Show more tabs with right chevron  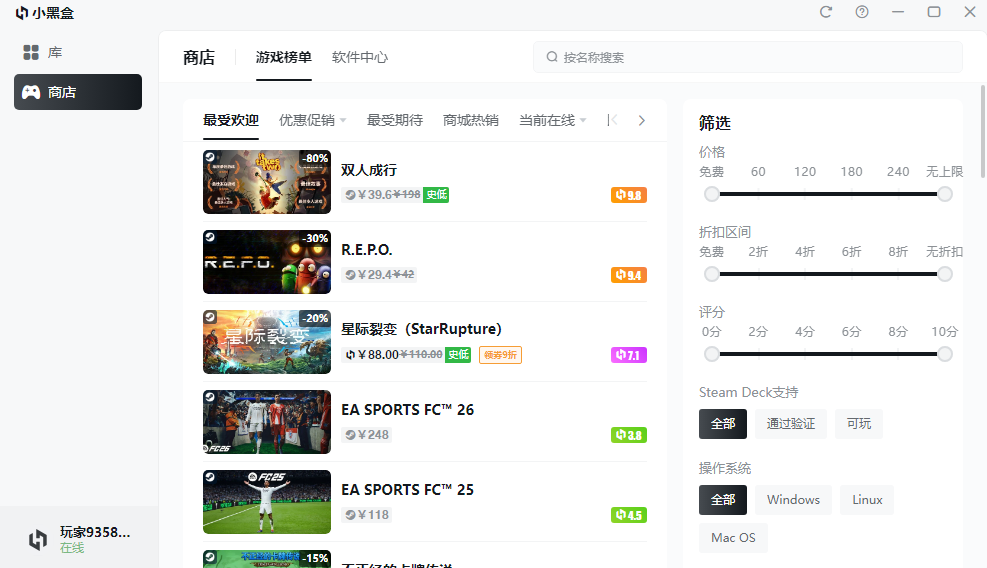click(641, 120)
